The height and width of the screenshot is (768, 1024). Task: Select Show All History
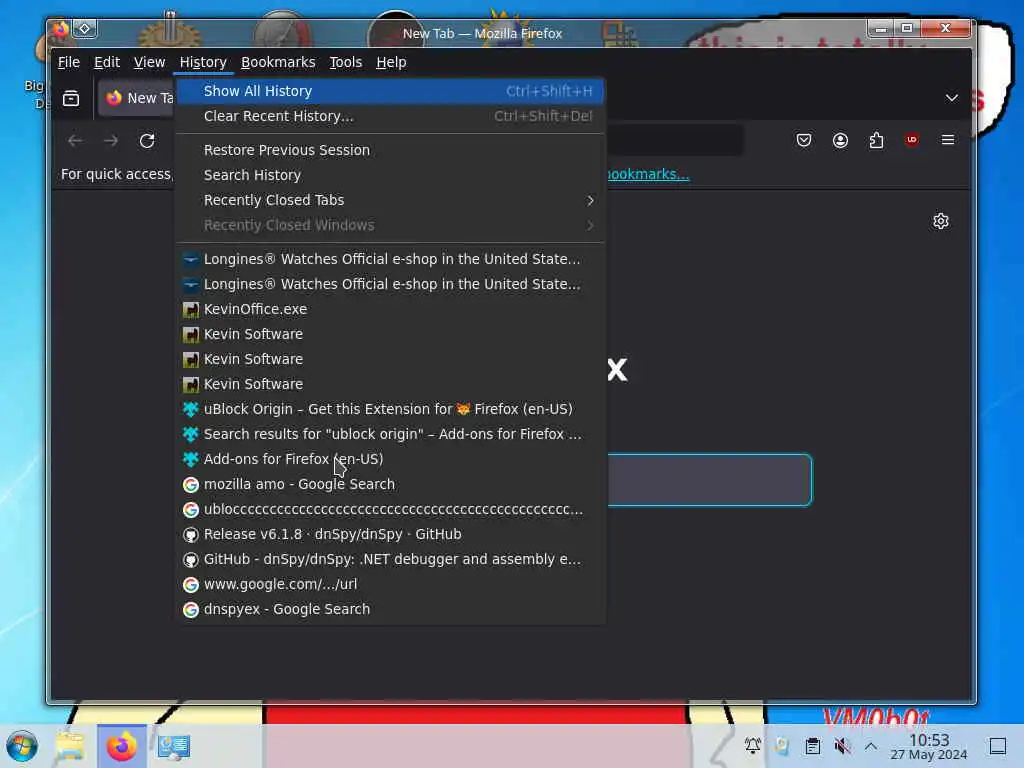pyautogui.click(x=391, y=91)
